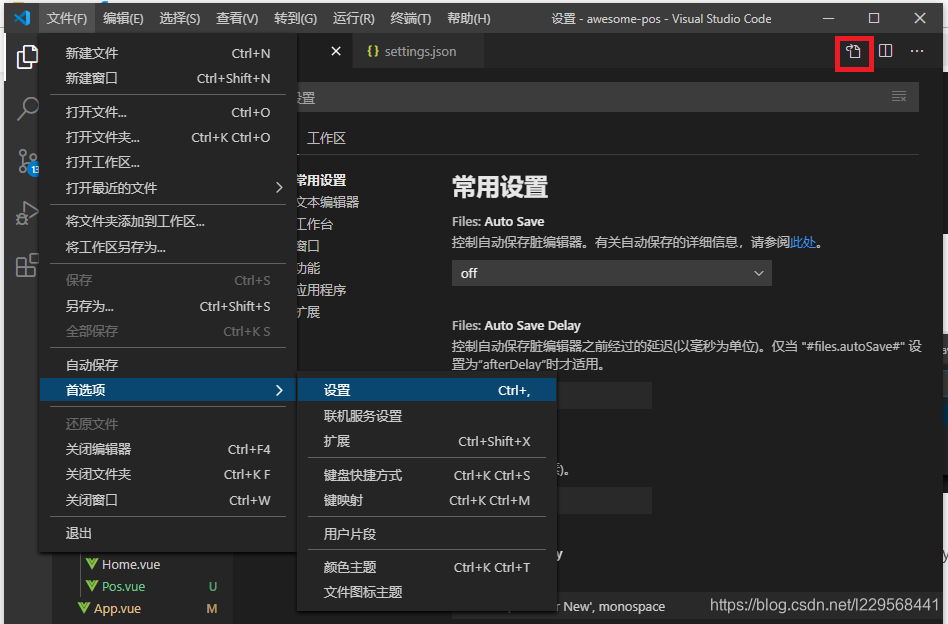948x624 pixels.
Task: Select 文件图标主题 in the submenu
Action: [x=427, y=593]
